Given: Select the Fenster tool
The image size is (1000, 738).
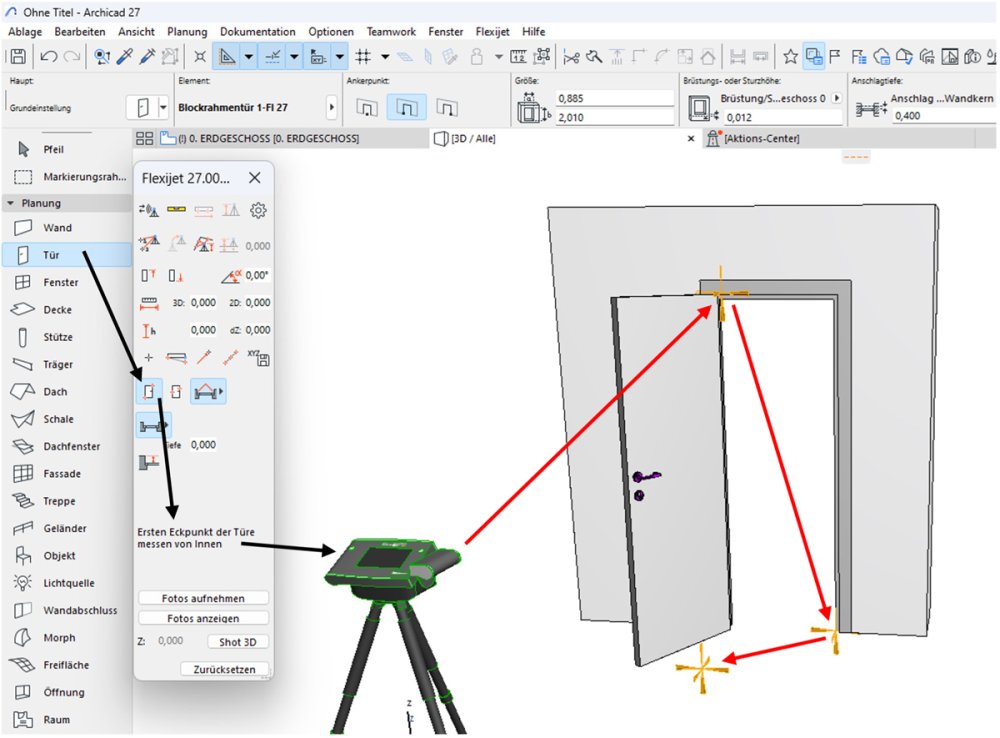Looking at the screenshot, I should (66, 282).
